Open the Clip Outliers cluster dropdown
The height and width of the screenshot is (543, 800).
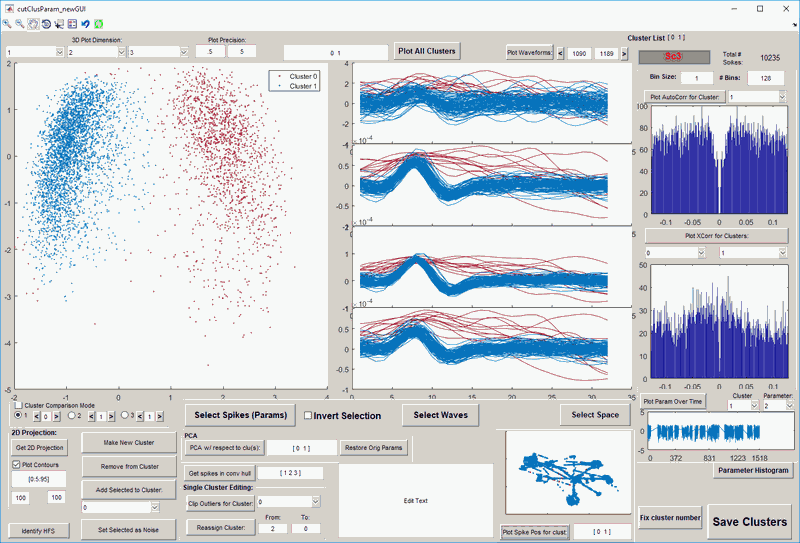(288, 502)
